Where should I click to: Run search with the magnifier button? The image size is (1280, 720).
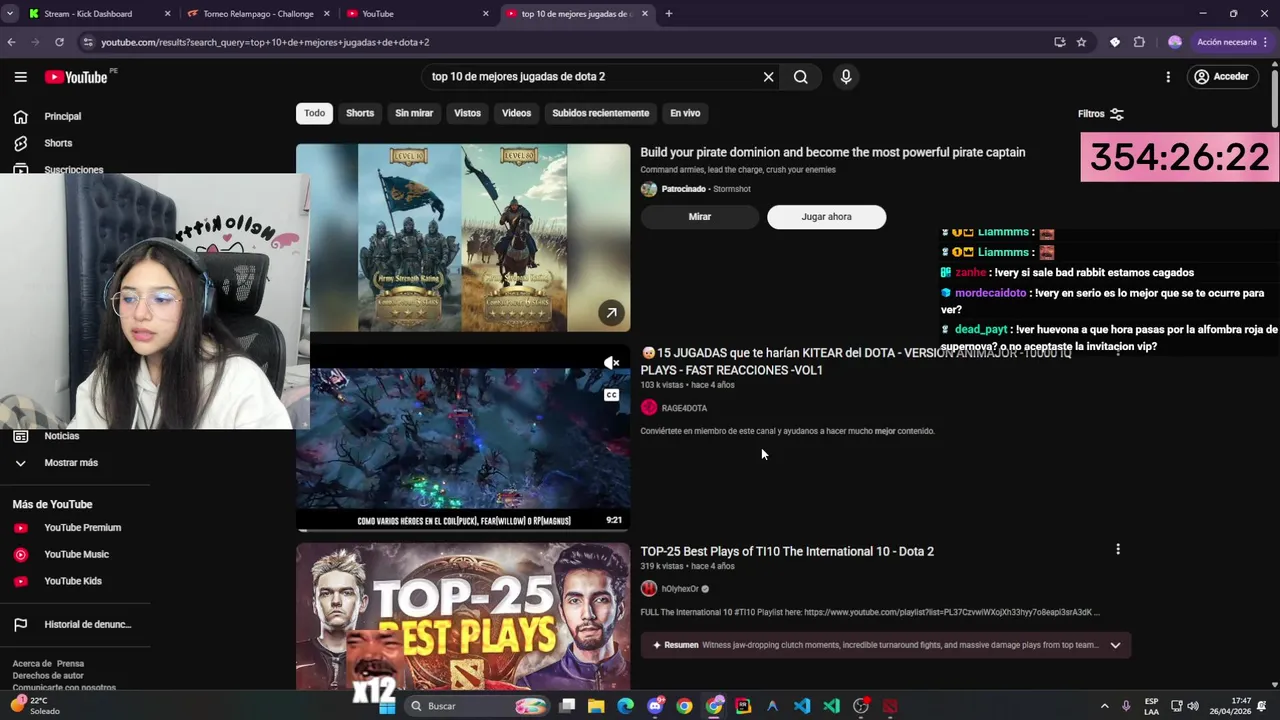[801, 77]
